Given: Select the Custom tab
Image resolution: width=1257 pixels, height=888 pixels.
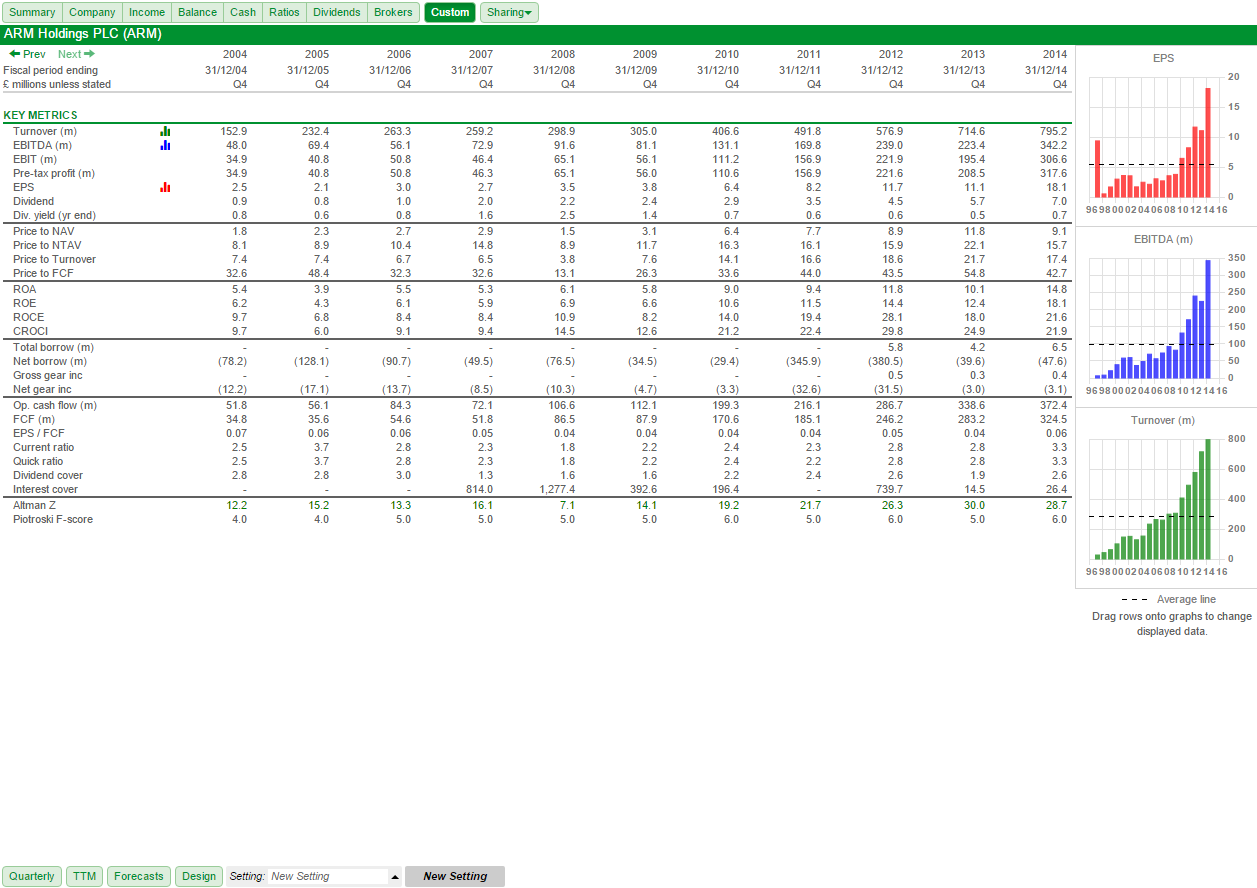Looking at the screenshot, I should (450, 12).
